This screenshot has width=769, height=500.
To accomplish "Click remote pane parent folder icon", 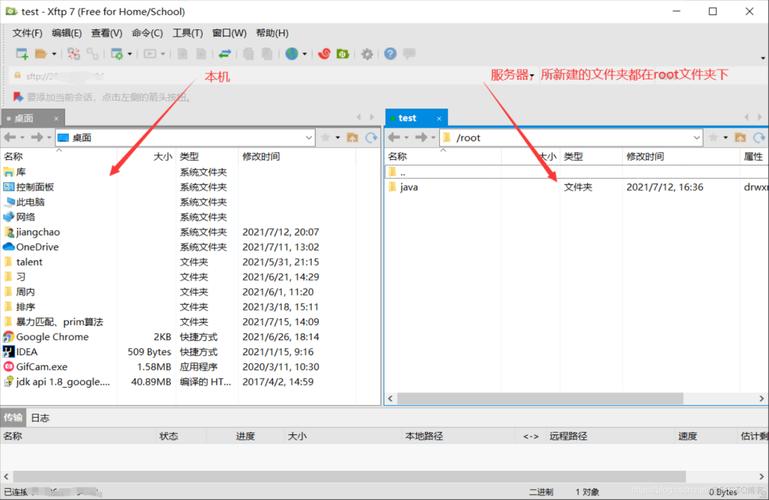I will tap(740, 137).
